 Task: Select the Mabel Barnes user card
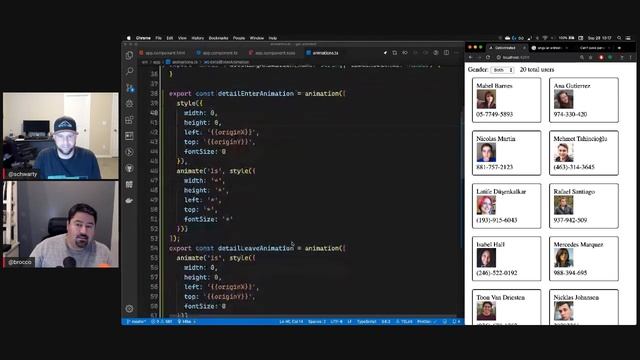coord(507,100)
